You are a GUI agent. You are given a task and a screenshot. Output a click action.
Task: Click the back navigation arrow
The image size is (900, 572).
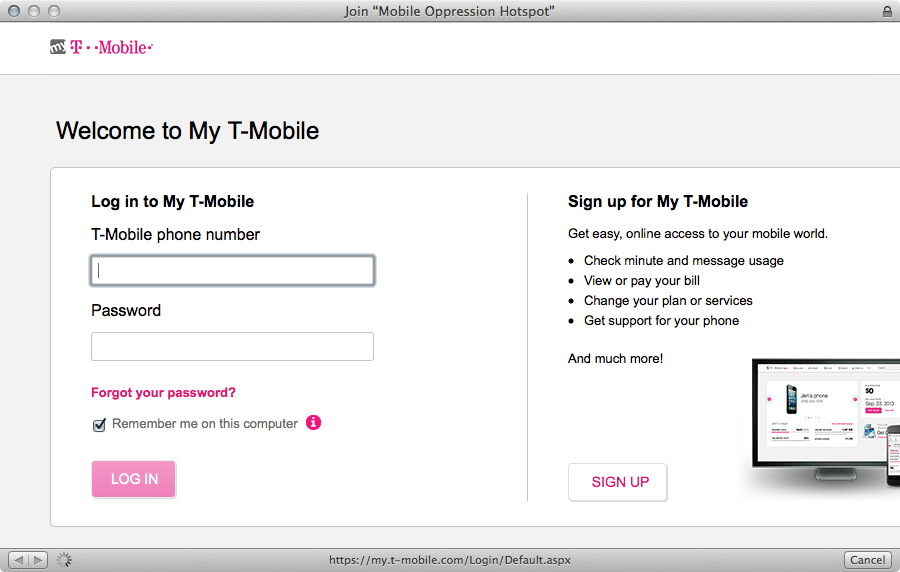click(x=18, y=560)
